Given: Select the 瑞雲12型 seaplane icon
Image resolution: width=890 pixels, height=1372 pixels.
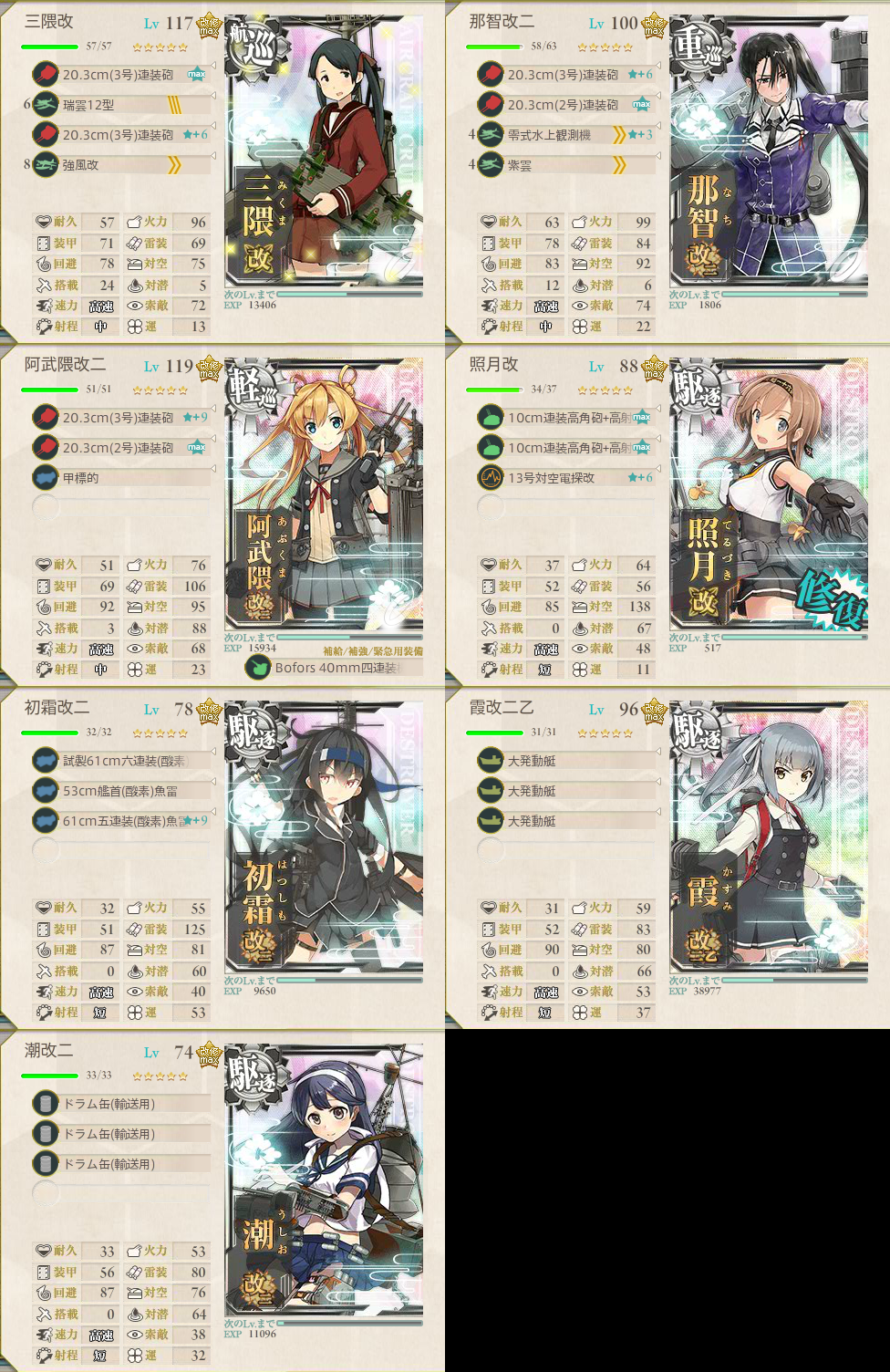Looking at the screenshot, I should pos(46,105).
